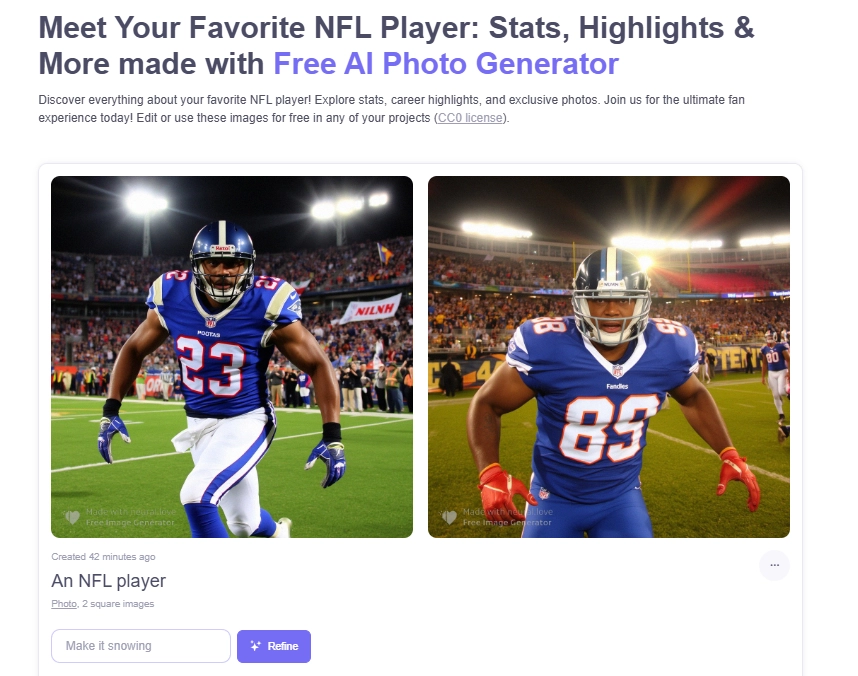
Task: Focus the "Make it snowing" text field
Action: click(x=141, y=646)
